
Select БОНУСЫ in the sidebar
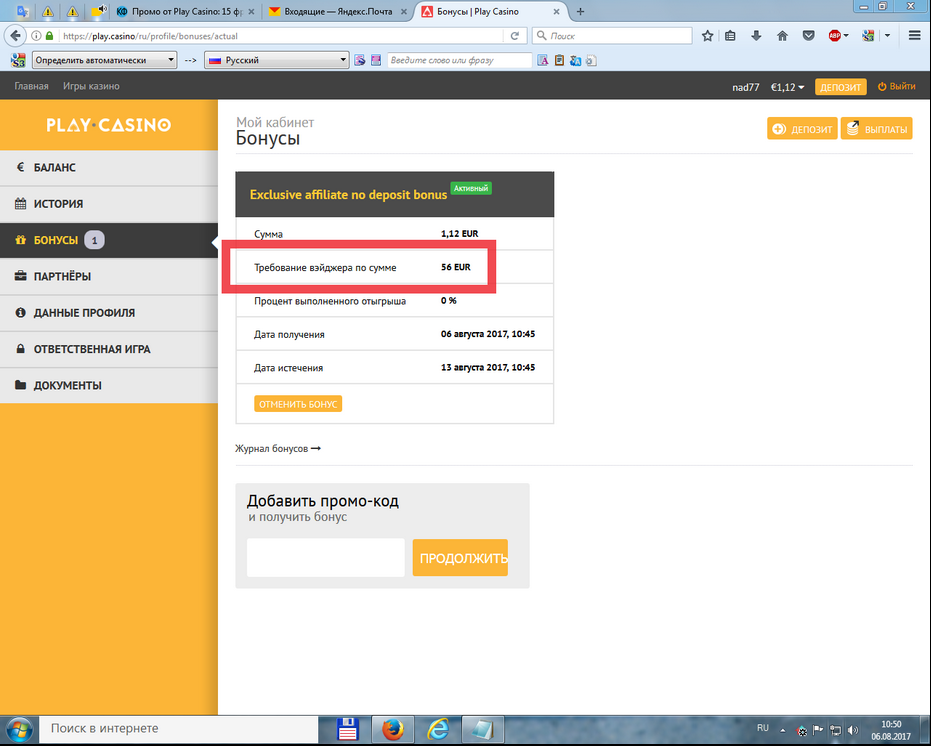click(109, 240)
